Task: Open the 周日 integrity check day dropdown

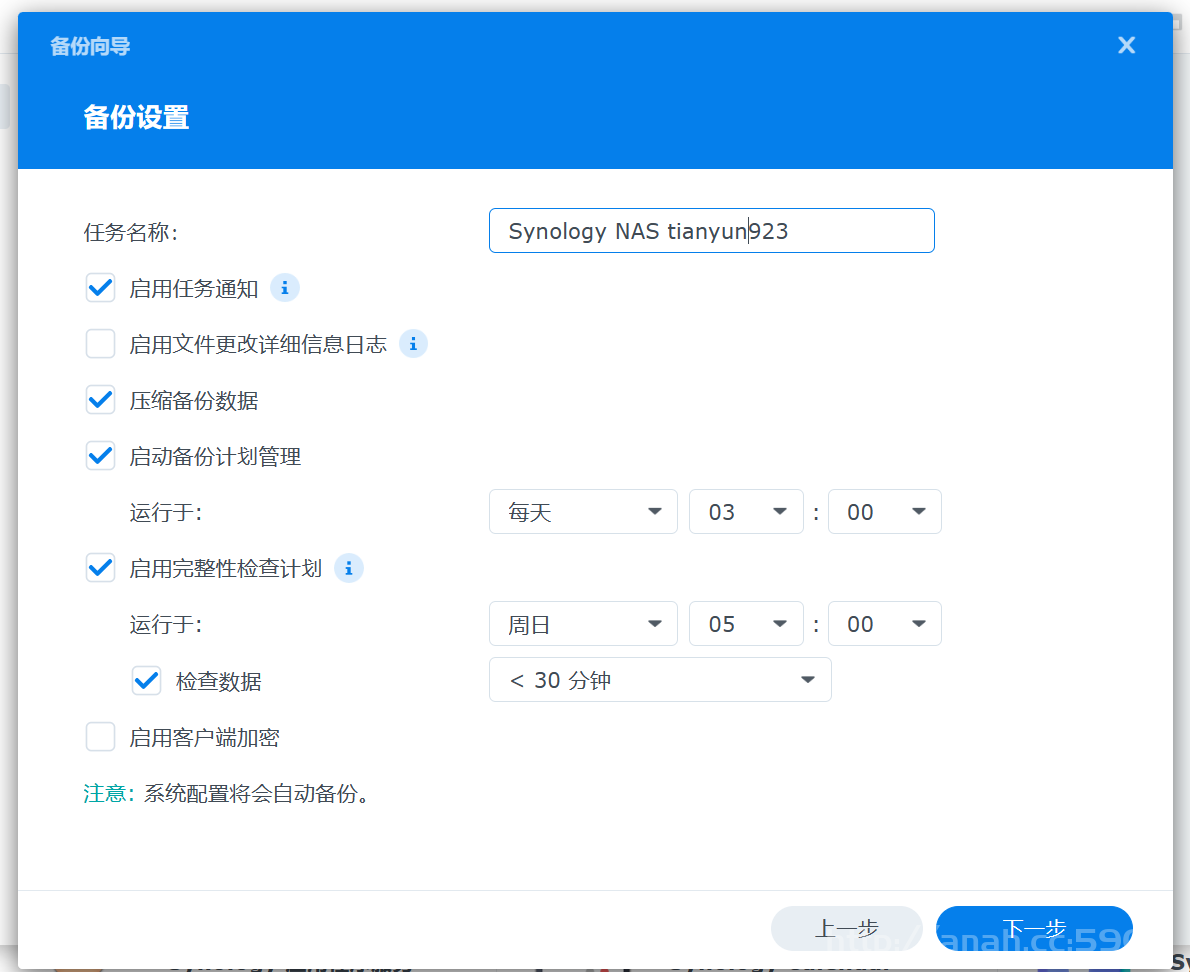Action: pos(583,624)
